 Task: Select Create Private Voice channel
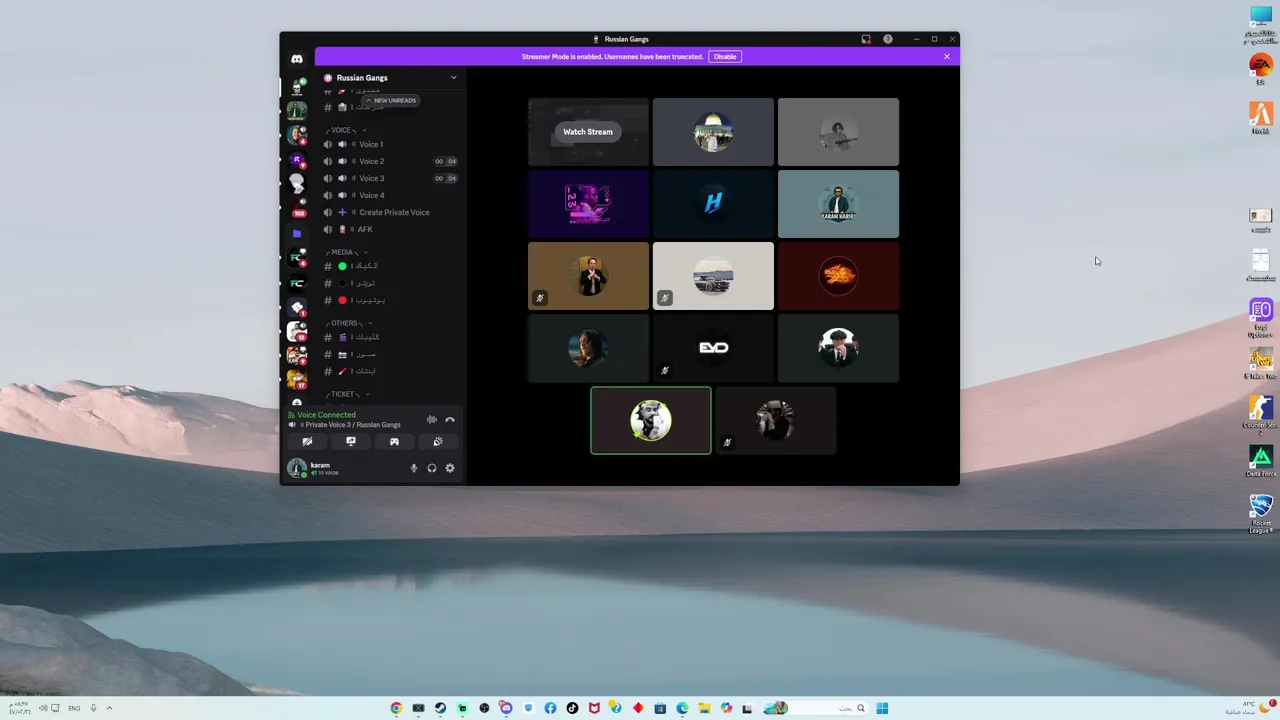pos(390,212)
